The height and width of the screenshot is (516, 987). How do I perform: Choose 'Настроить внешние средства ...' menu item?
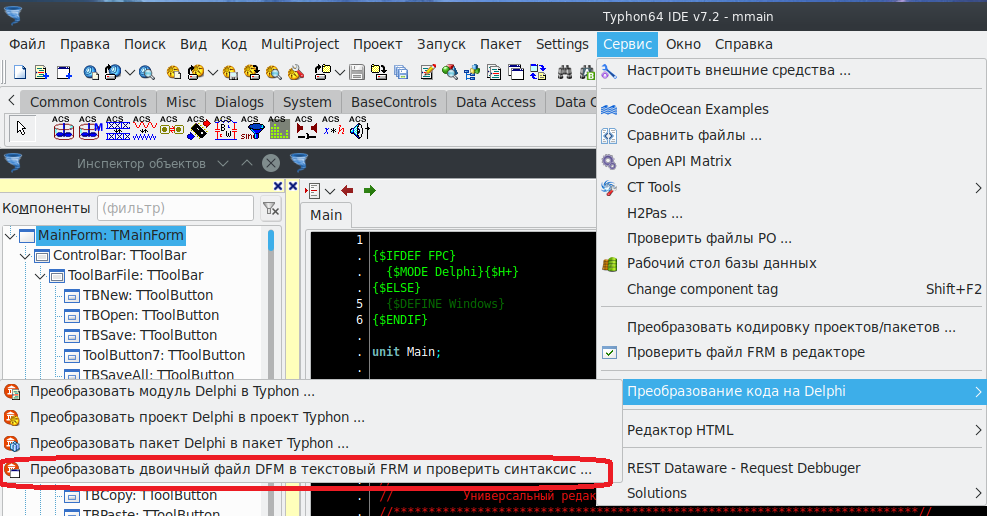click(792, 70)
